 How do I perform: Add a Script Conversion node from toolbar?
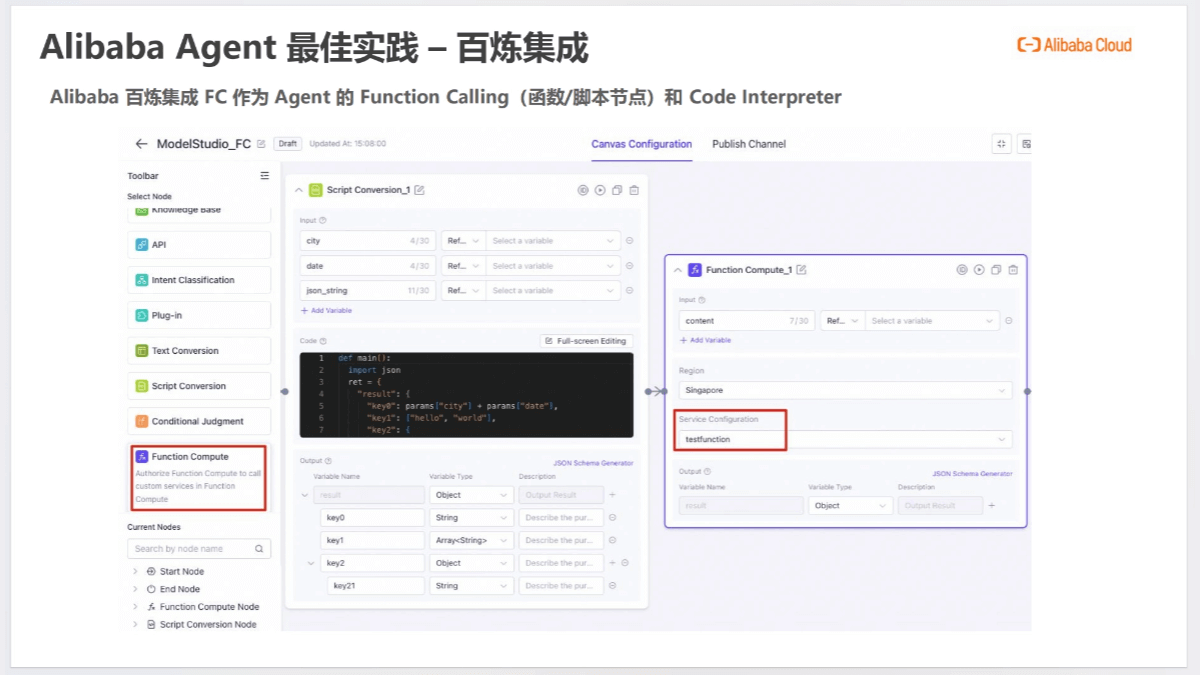[200, 386]
